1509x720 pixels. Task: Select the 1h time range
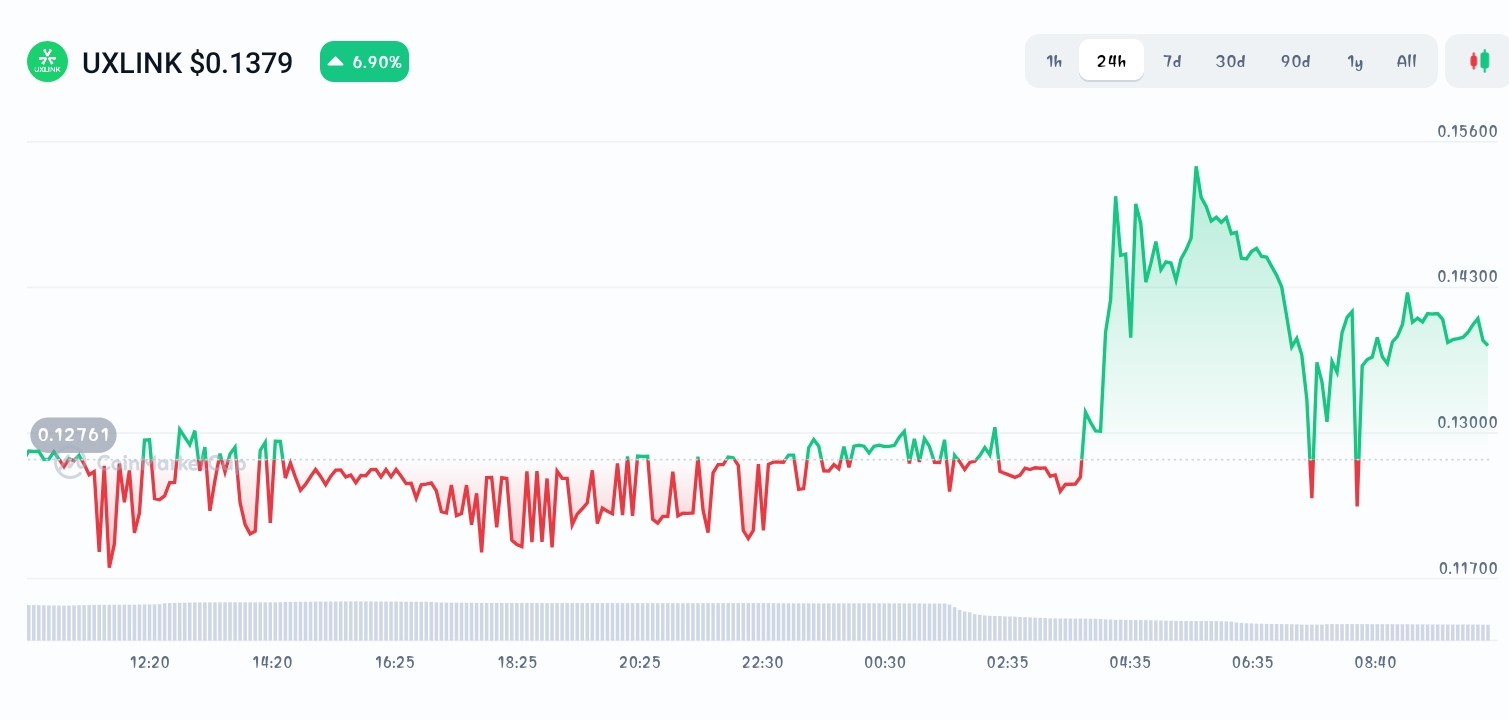[1053, 61]
